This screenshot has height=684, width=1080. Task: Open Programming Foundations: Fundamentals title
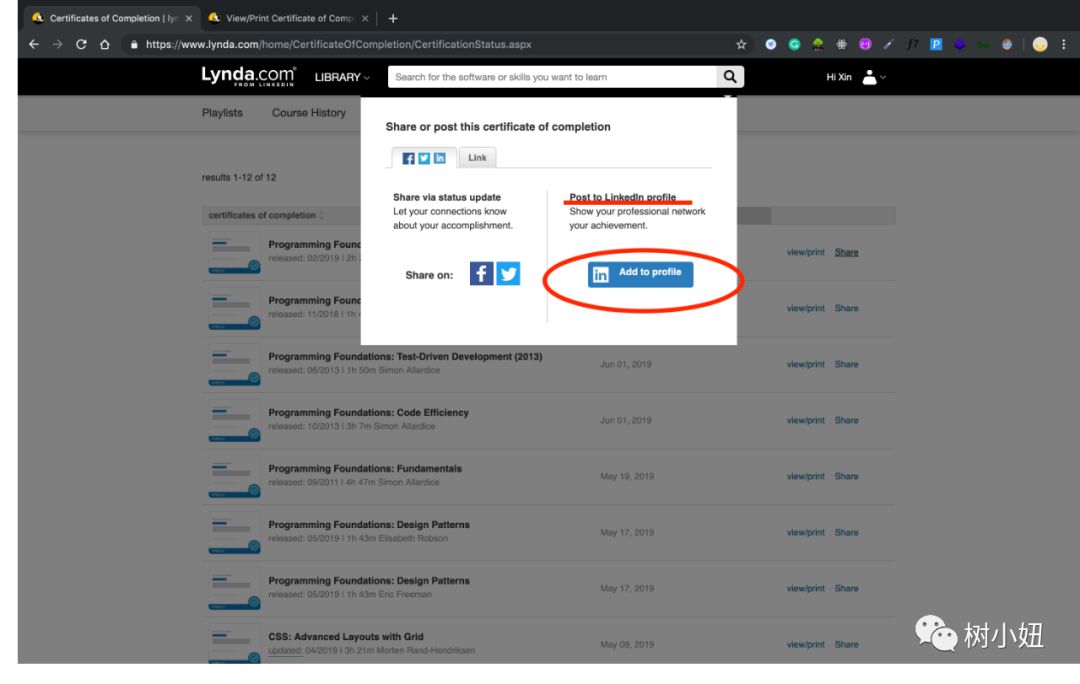tap(365, 468)
